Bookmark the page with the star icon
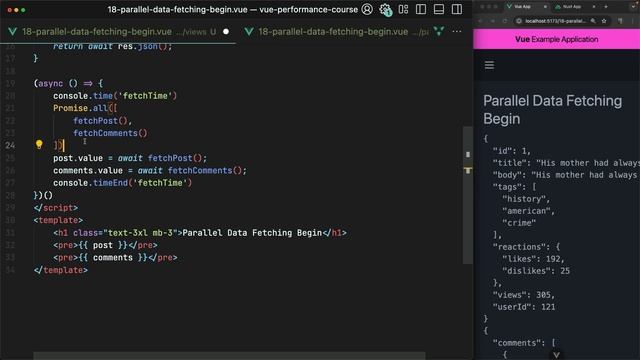The width and height of the screenshot is (640, 360). coord(604,21)
